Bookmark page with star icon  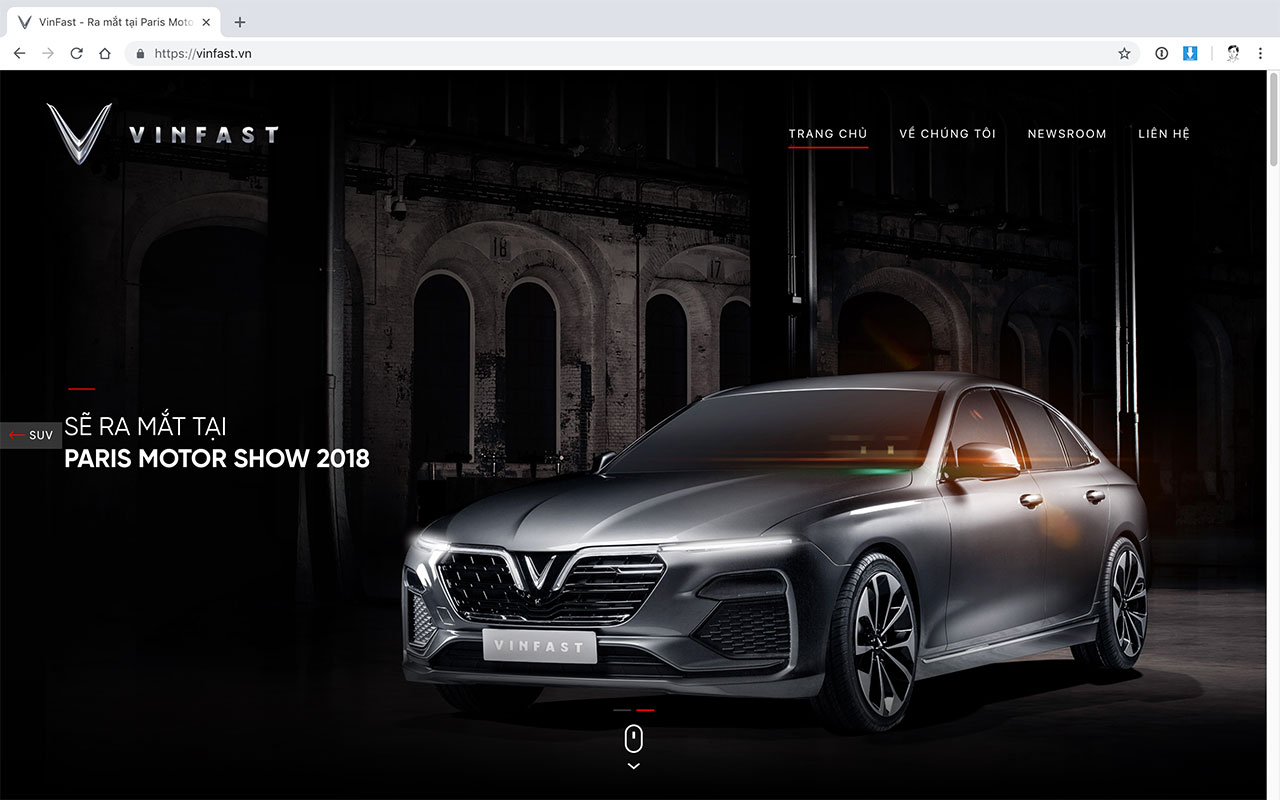[1124, 54]
